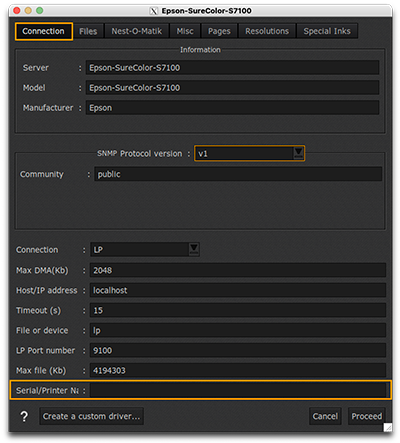Click Create a custom driver button

coord(91,416)
